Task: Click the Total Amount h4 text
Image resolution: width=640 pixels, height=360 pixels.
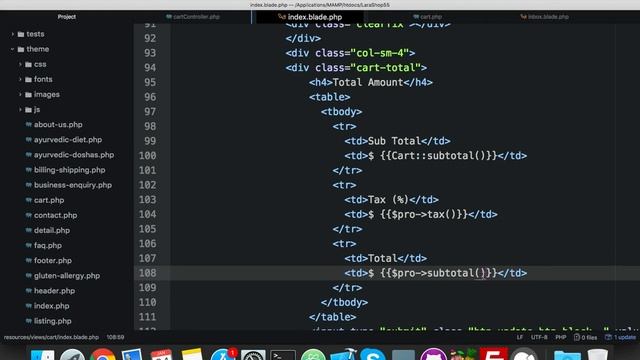Action: (x=368, y=82)
